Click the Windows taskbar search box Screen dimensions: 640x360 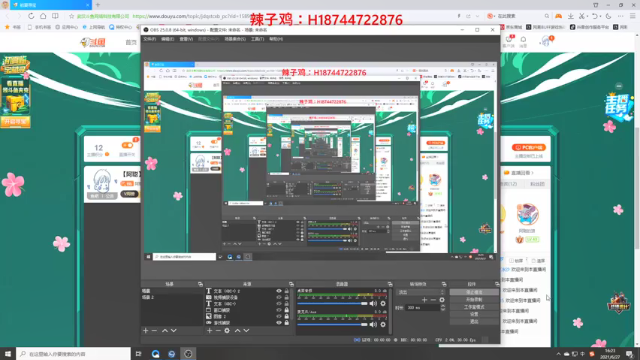tap(73, 354)
